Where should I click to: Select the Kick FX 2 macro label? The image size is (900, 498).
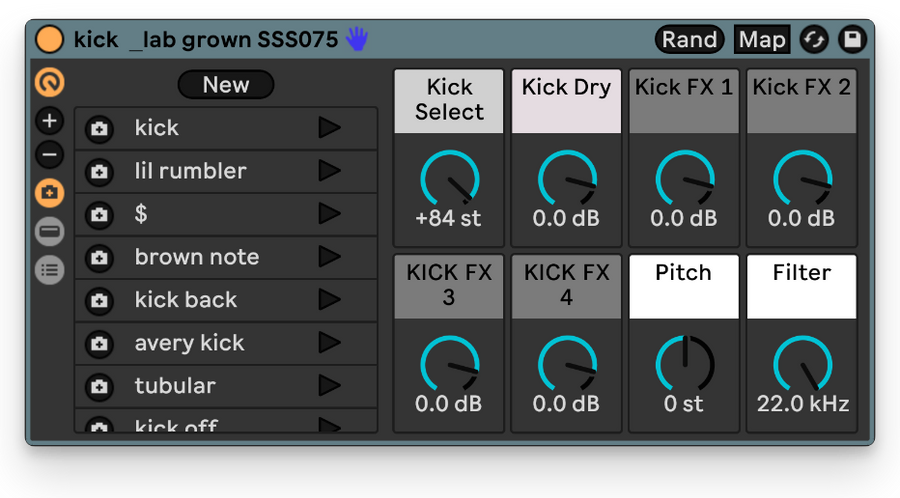point(802,101)
